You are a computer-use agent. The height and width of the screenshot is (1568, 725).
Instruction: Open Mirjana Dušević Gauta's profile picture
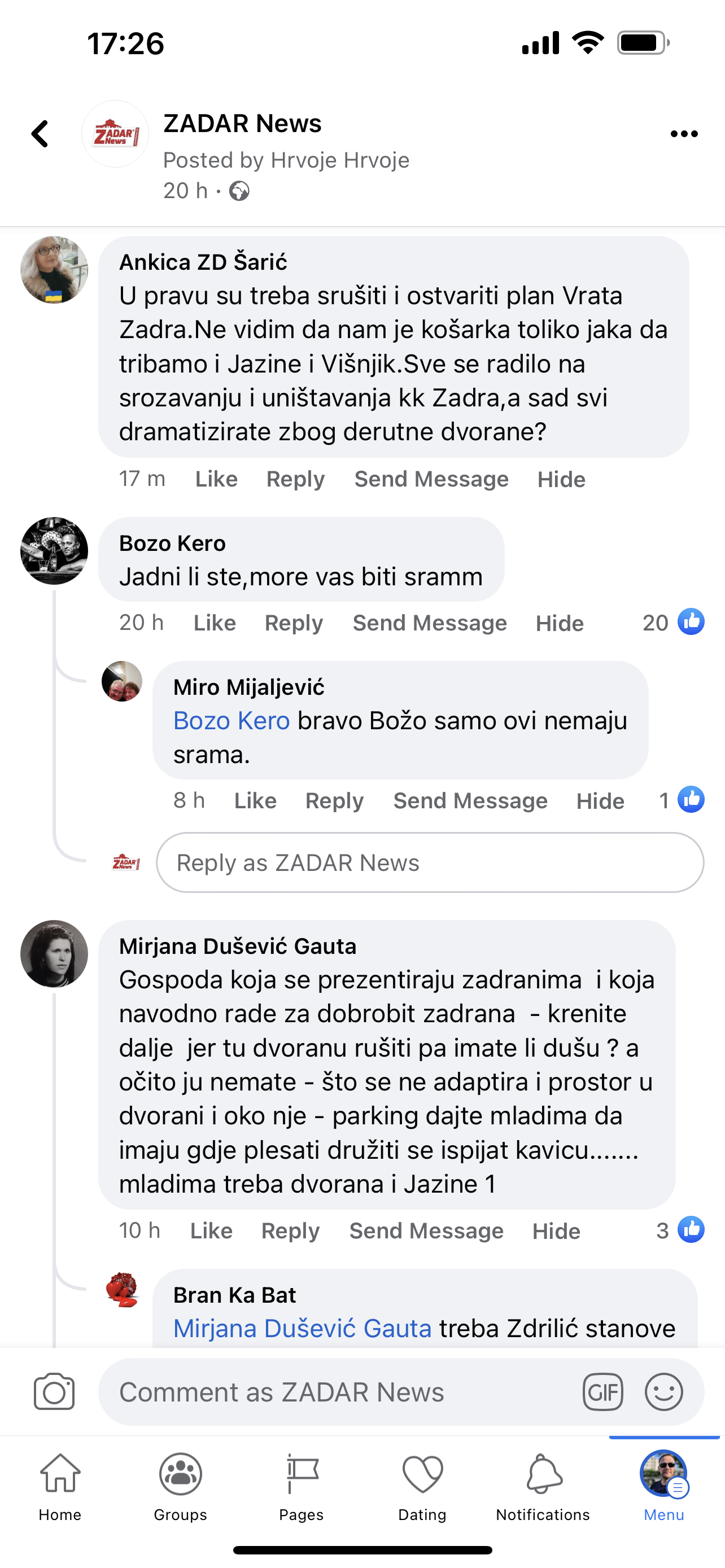(54, 953)
